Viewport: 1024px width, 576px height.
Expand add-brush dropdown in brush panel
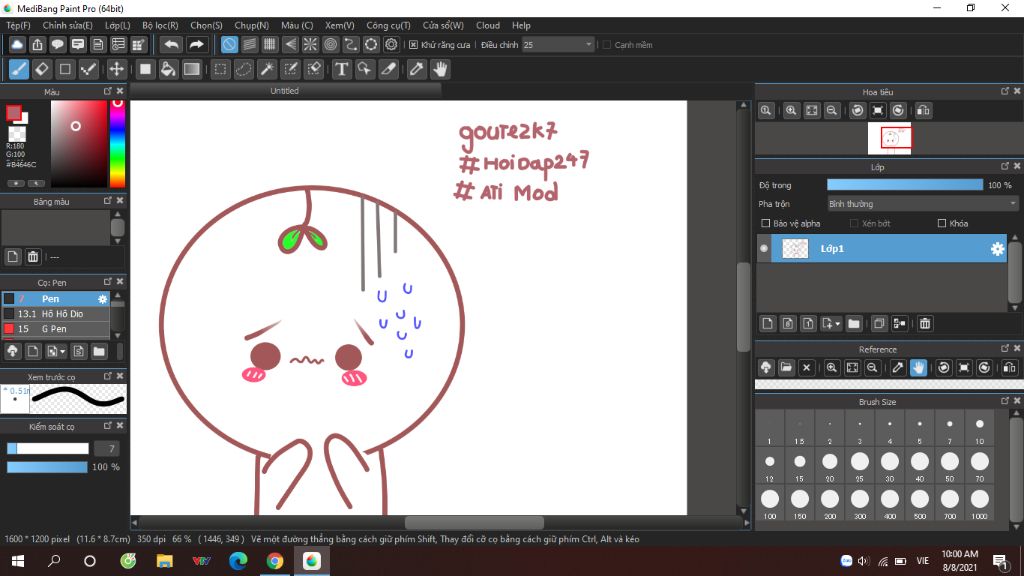tap(62, 352)
